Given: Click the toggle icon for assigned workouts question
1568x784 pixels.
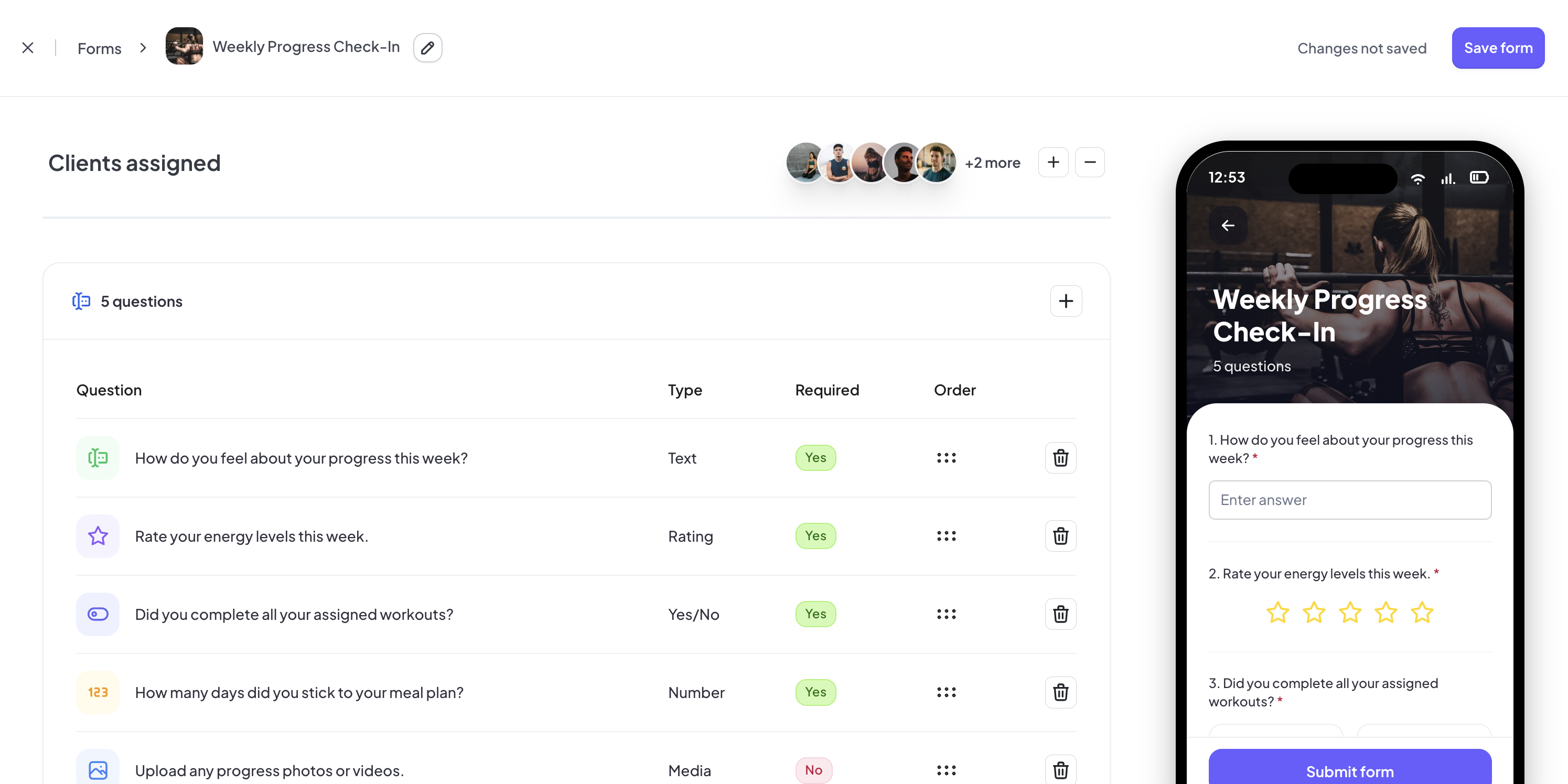Looking at the screenshot, I should (x=98, y=614).
